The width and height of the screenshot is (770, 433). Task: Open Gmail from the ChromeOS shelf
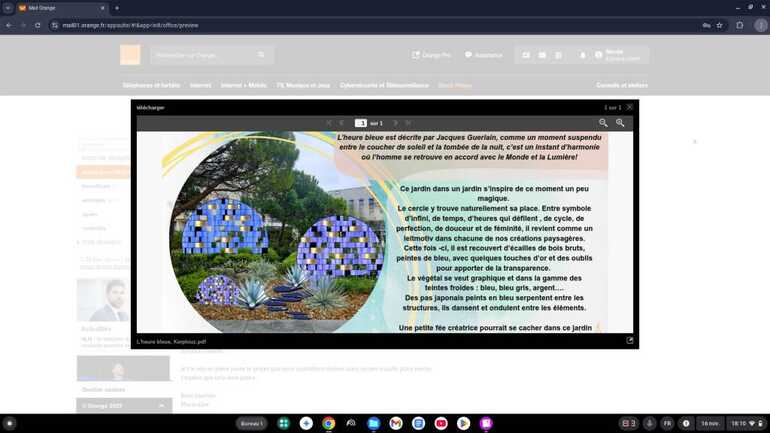396,424
